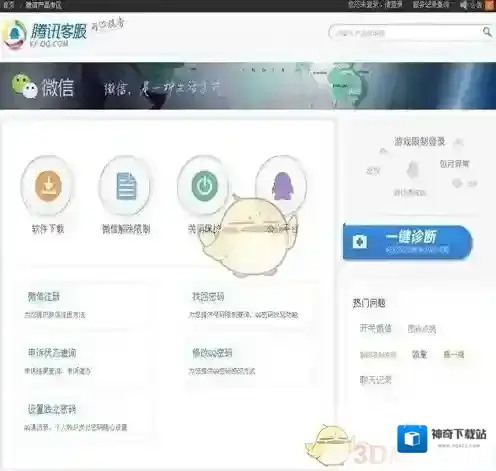Click the 游戏限制登录 tag
This screenshot has height=471, width=496.
[x=420, y=142]
